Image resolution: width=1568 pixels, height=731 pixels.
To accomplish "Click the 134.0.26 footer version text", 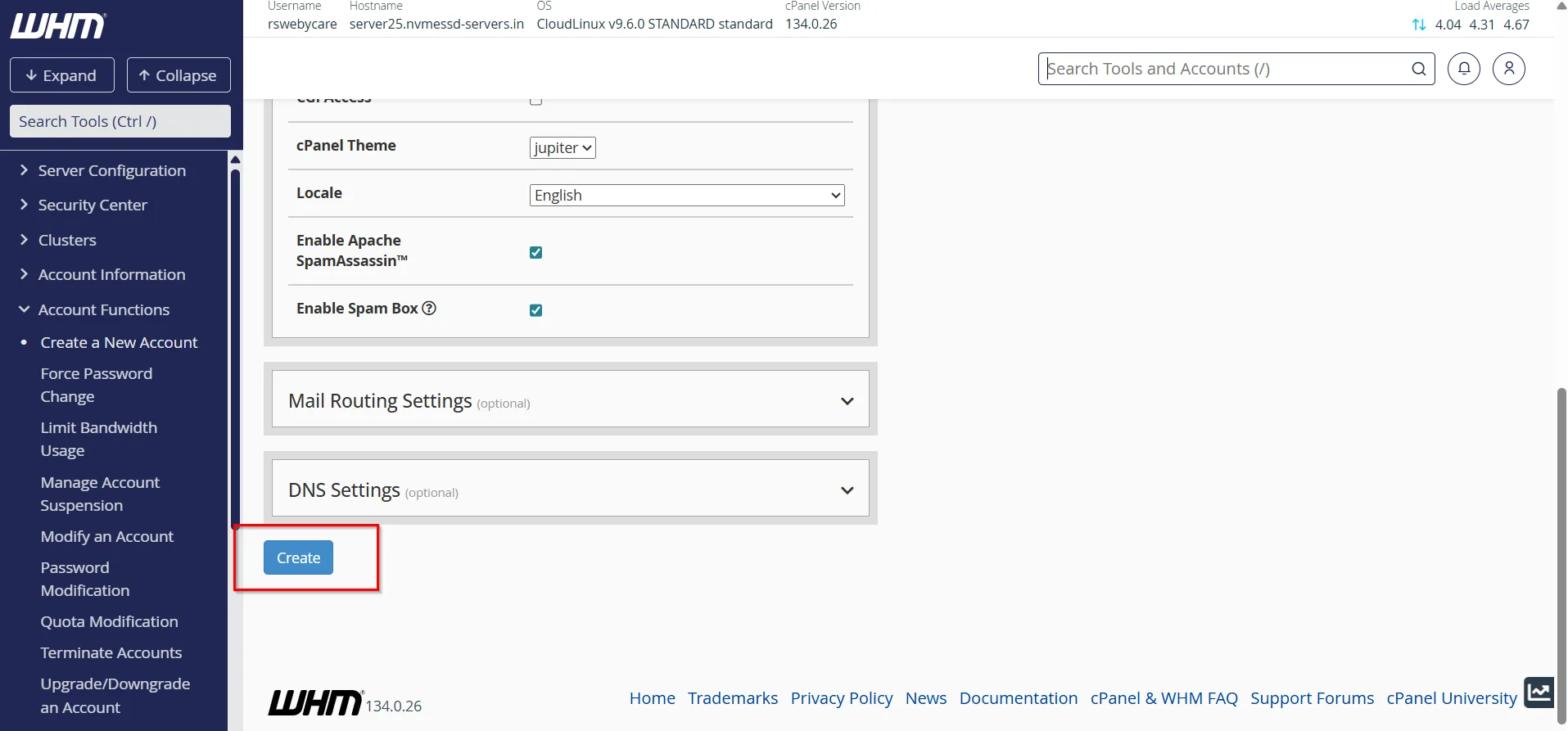I will pos(394,706).
